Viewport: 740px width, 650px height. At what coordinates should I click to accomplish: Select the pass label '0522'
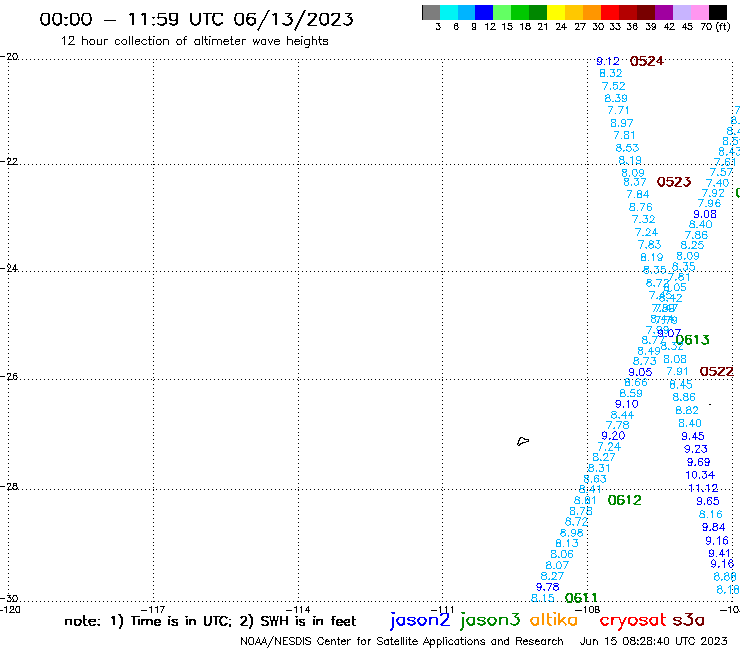(x=716, y=371)
